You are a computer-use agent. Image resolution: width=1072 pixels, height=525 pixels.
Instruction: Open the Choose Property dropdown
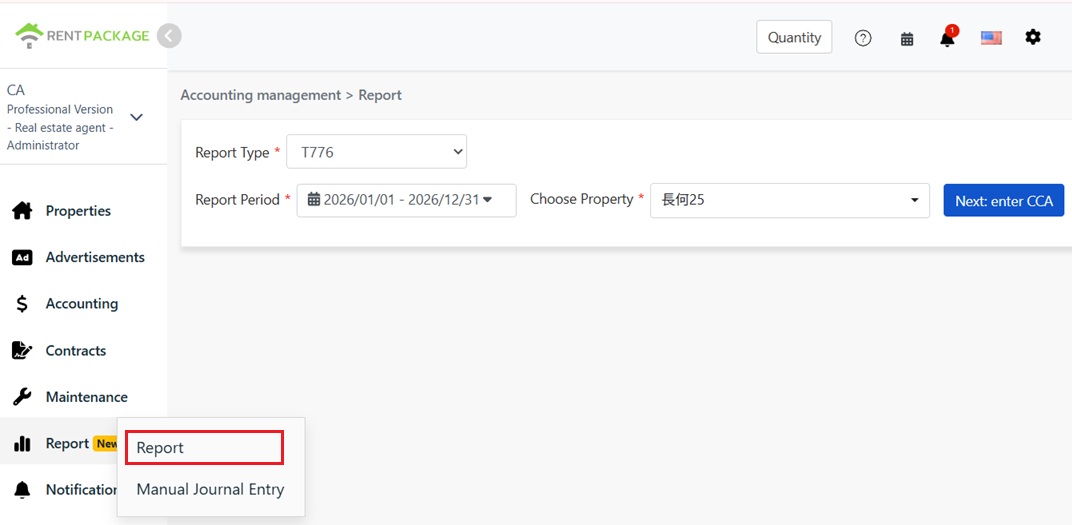(x=790, y=200)
